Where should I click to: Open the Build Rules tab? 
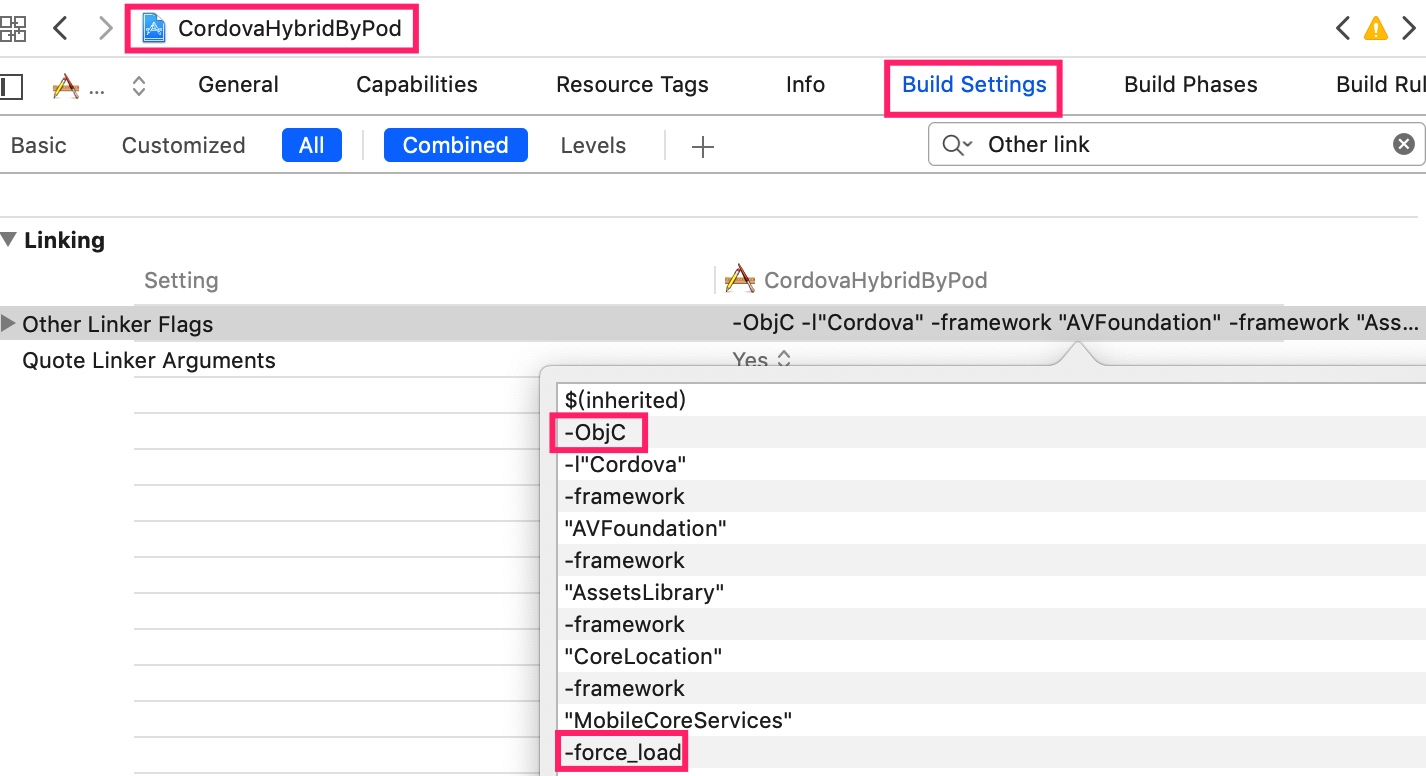click(1380, 85)
